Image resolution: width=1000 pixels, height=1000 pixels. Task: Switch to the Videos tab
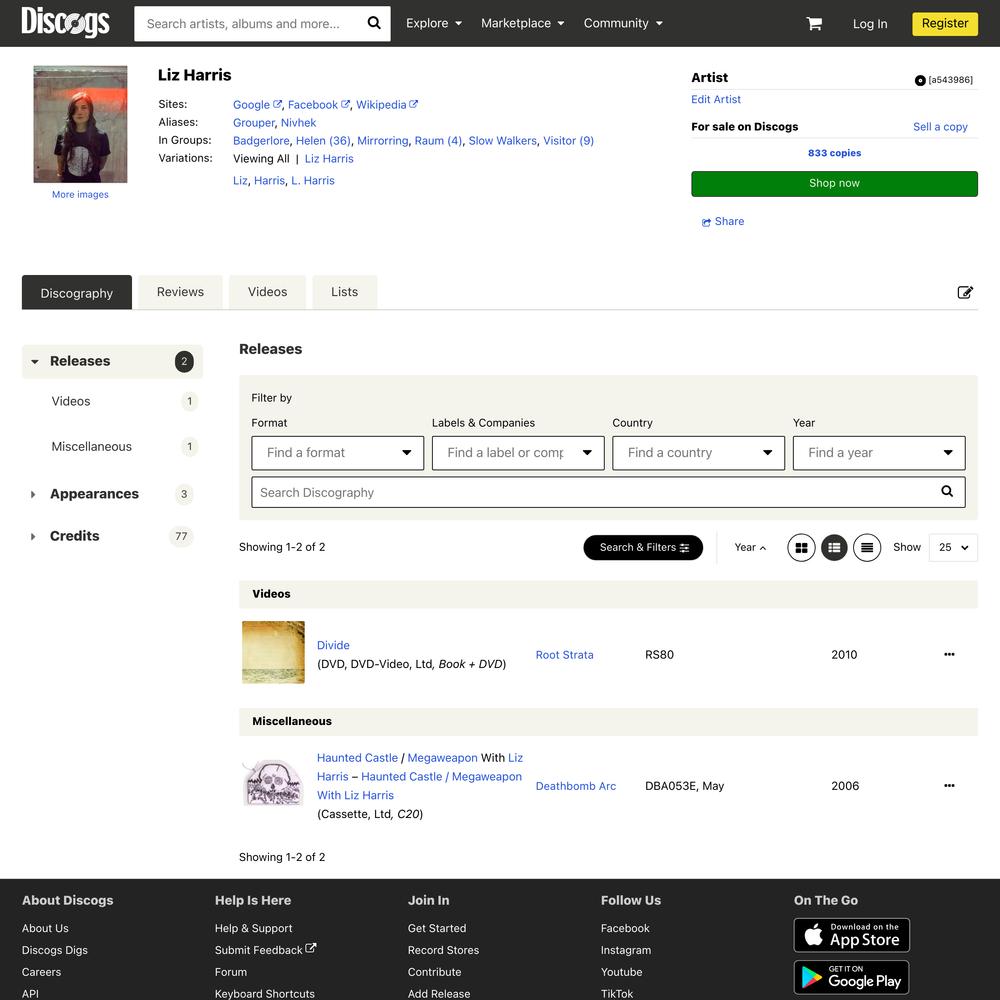coord(267,292)
